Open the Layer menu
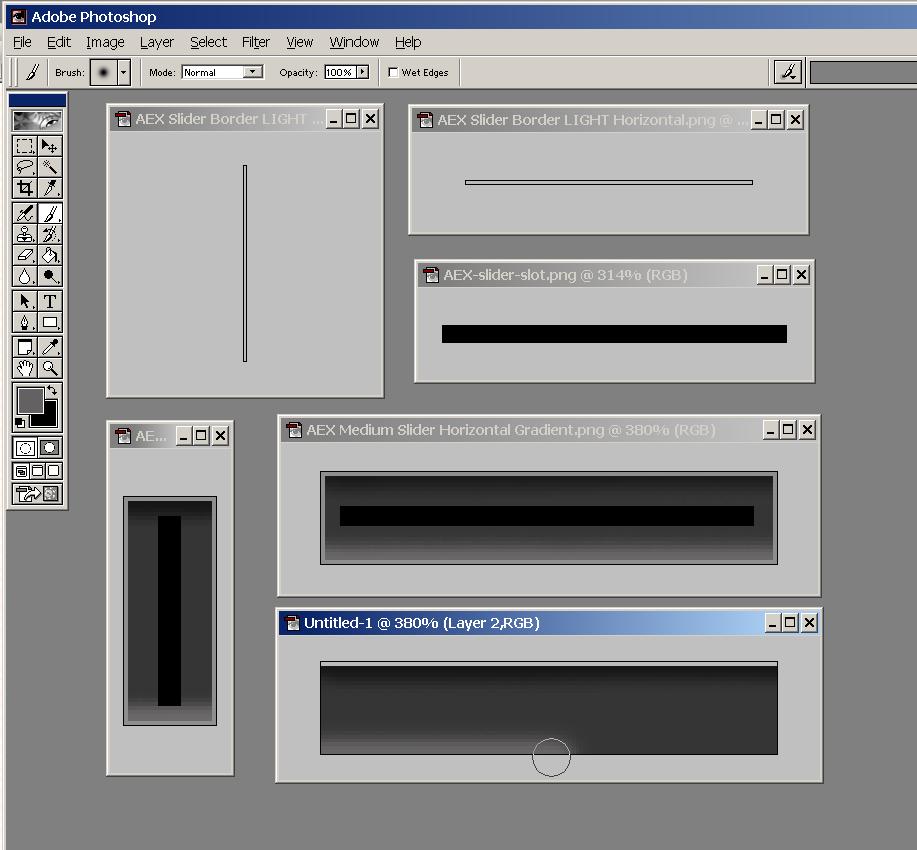Screen dimensions: 917x850 point(157,42)
